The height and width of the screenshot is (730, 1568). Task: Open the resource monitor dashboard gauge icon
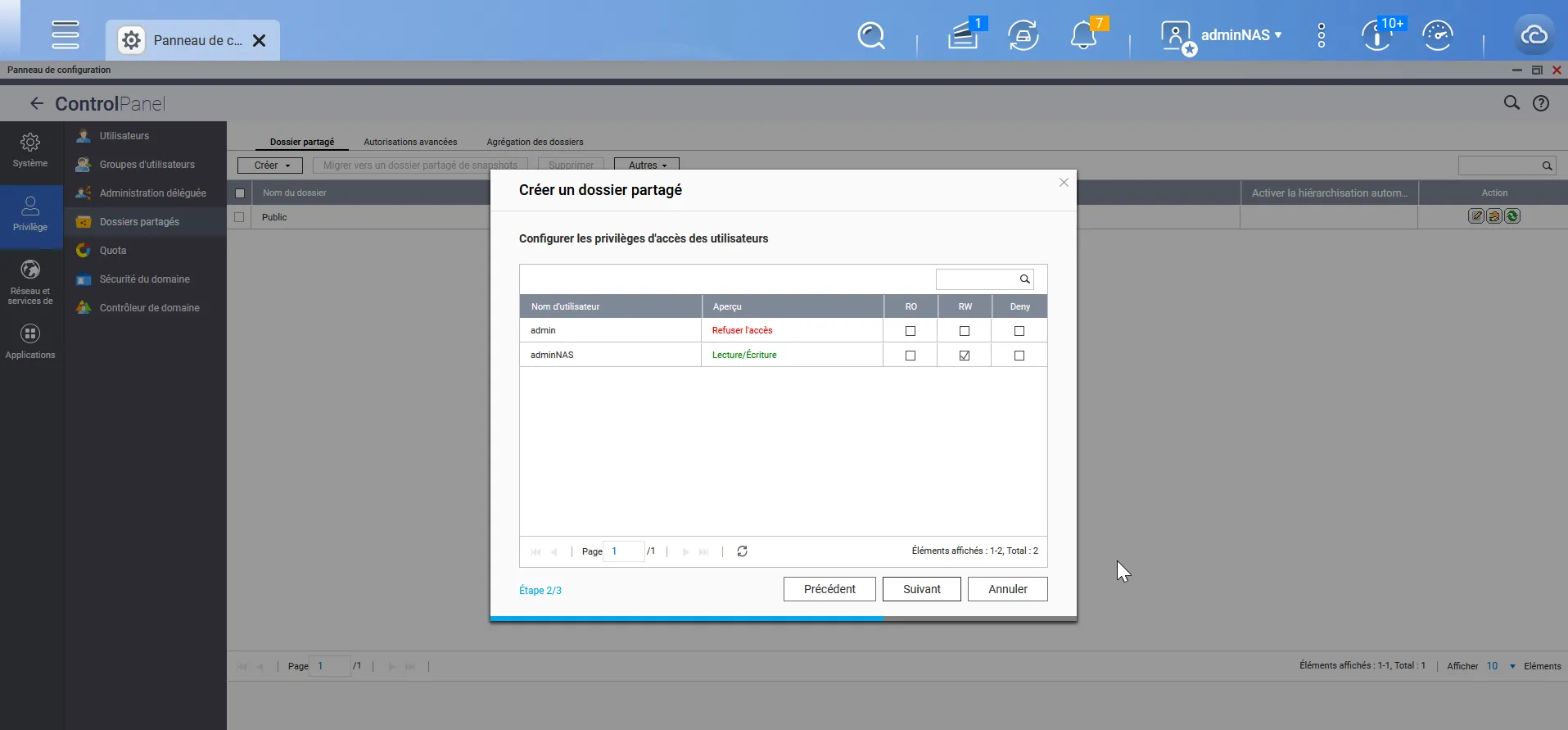pyautogui.click(x=1437, y=36)
